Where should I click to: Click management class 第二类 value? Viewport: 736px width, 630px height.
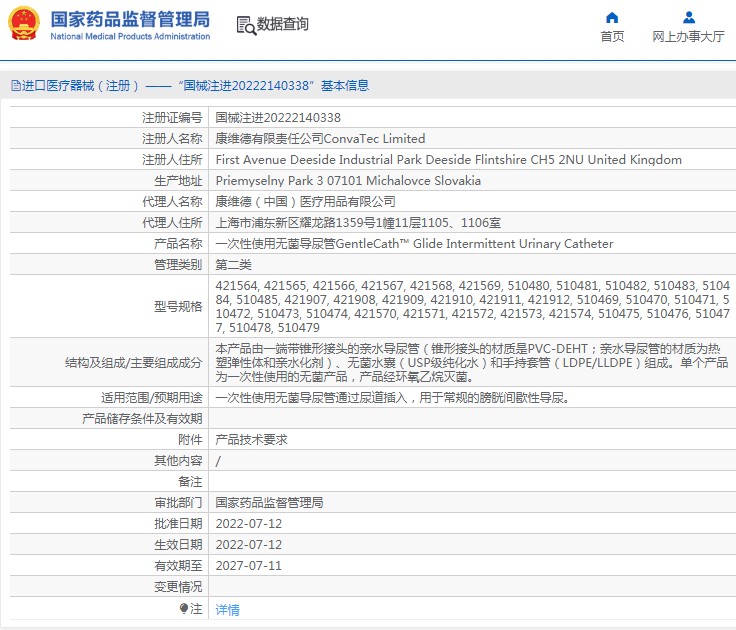pos(233,265)
